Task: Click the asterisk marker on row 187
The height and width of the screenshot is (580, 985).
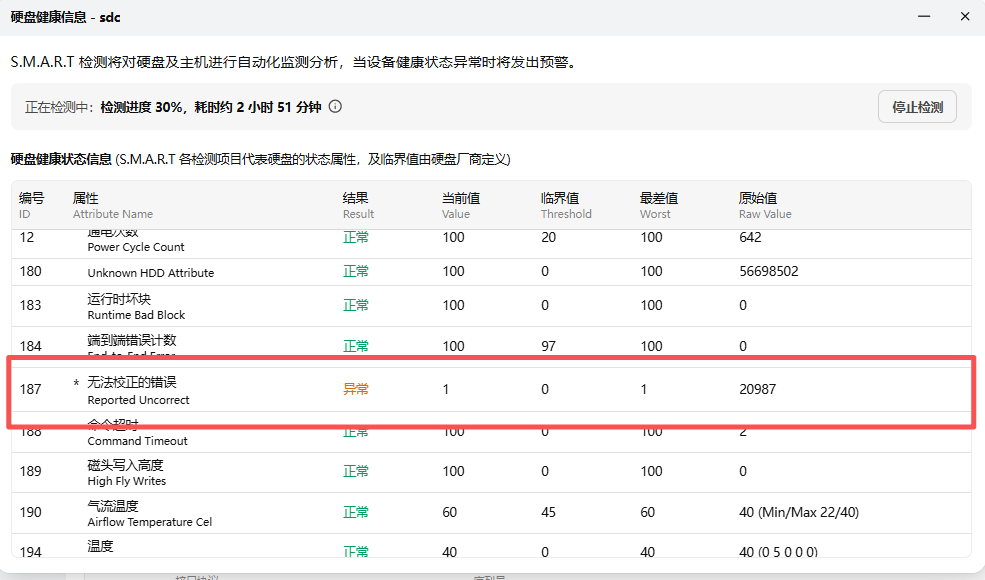Action: (76, 384)
